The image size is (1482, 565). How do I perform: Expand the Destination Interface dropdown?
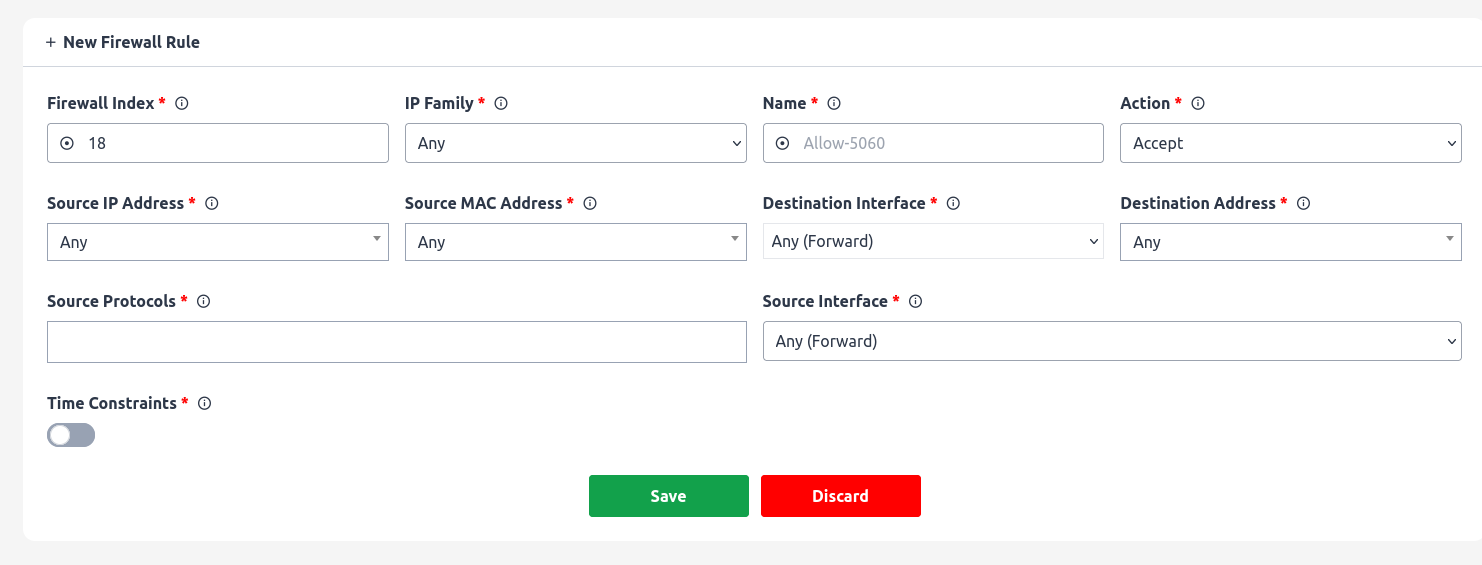pos(933,241)
